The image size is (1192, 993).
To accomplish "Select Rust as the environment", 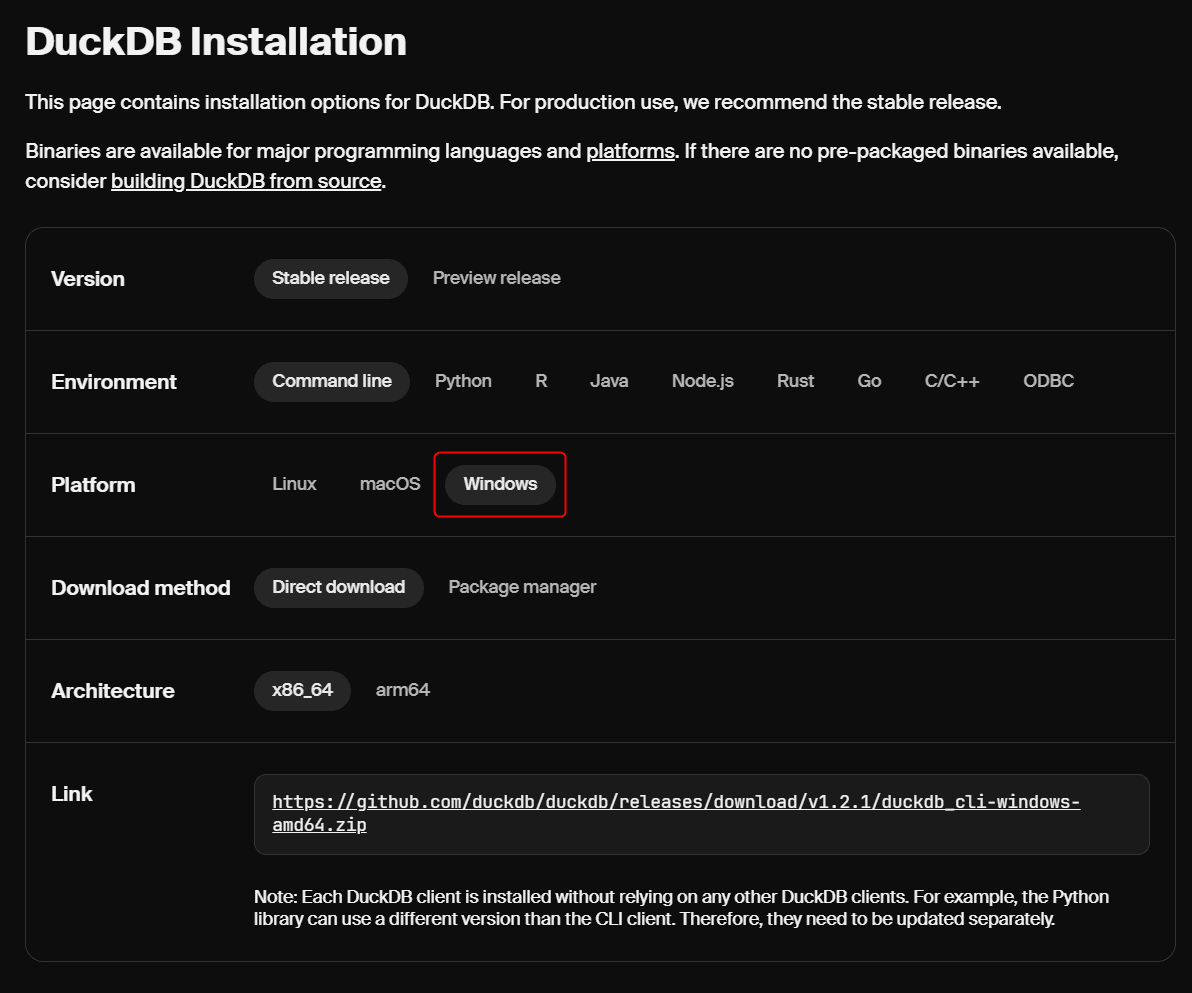I will [795, 381].
